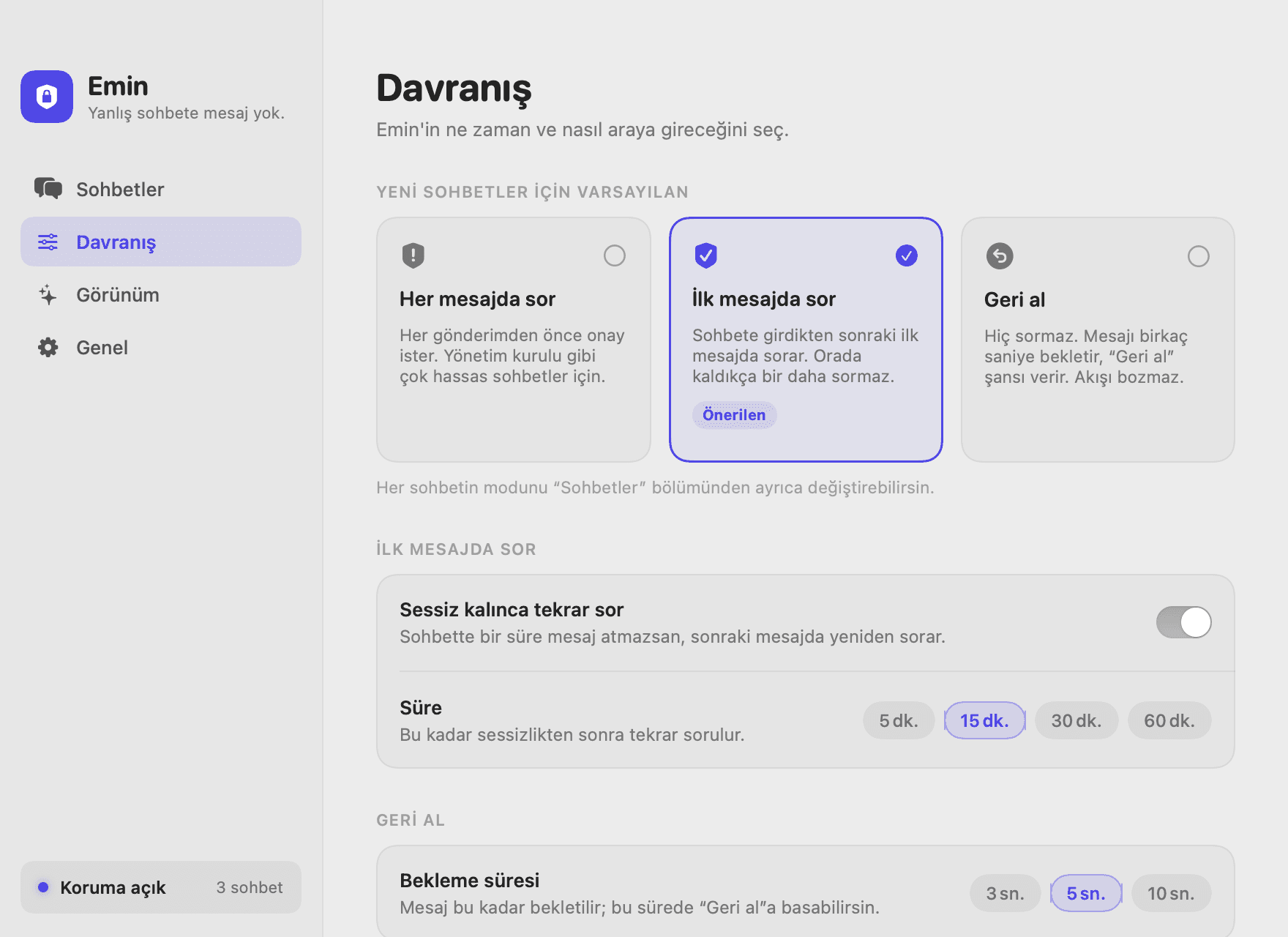Go to the Genel settings section
Screen dimensions: 1288x937
click(x=161, y=347)
